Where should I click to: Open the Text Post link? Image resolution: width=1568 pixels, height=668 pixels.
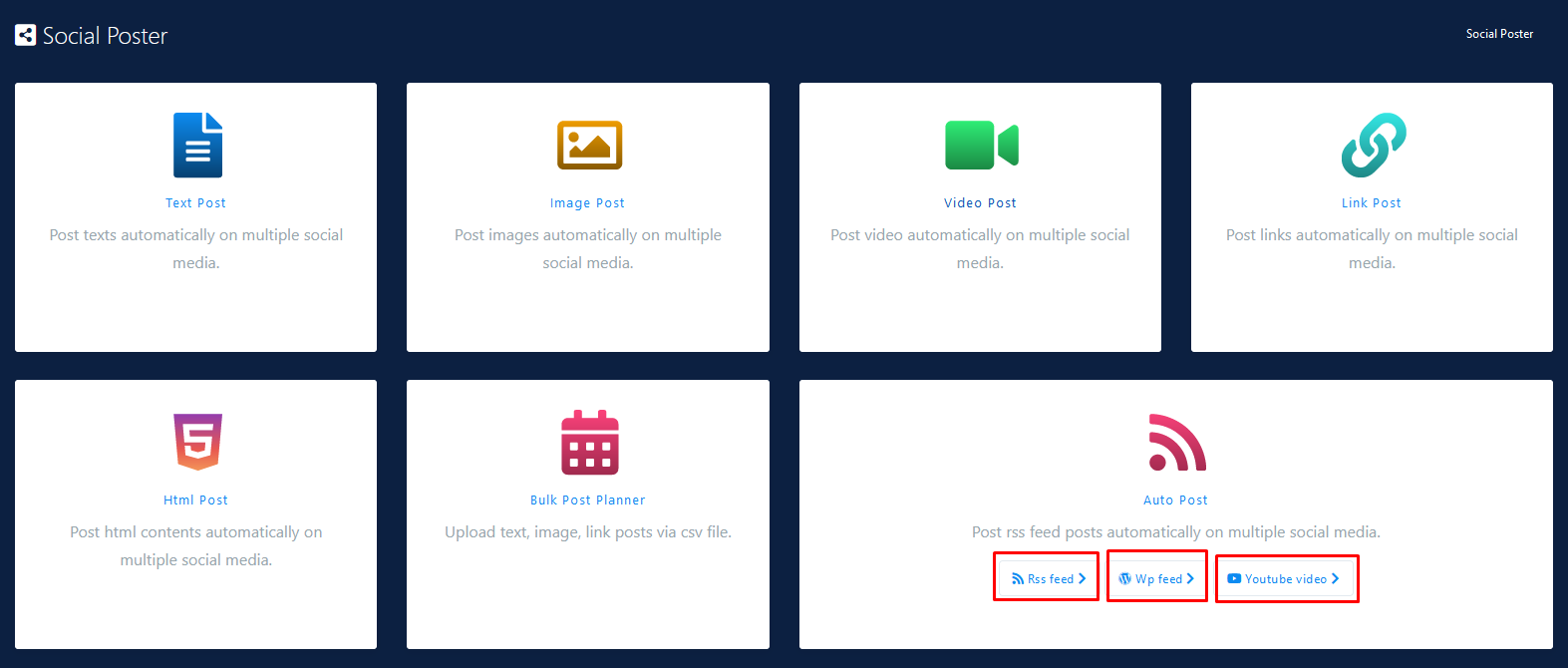tap(195, 203)
